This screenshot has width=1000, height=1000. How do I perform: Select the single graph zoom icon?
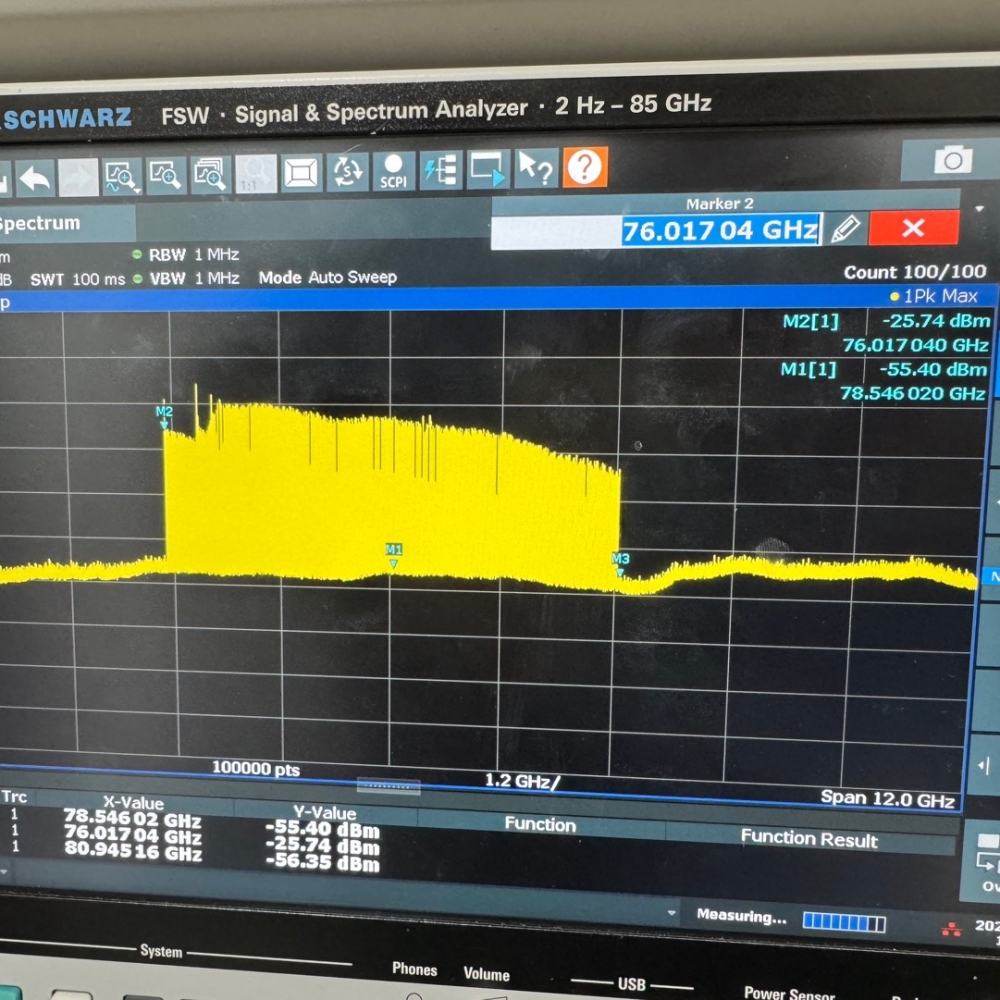pos(166,175)
